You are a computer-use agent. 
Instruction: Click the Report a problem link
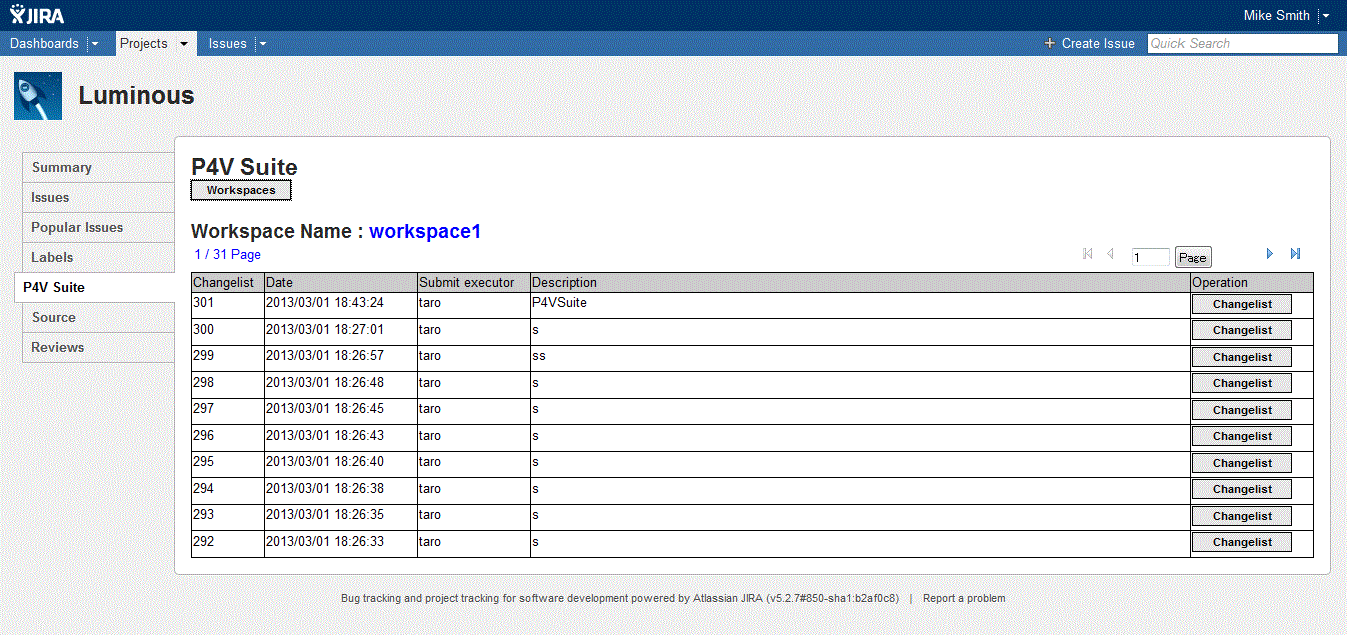click(964, 598)
